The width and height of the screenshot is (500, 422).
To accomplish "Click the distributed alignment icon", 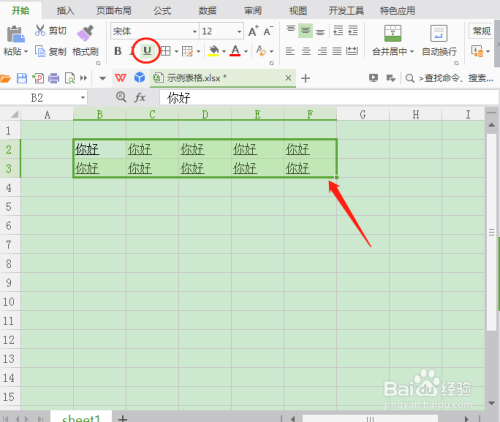I will tap(352, 51).
